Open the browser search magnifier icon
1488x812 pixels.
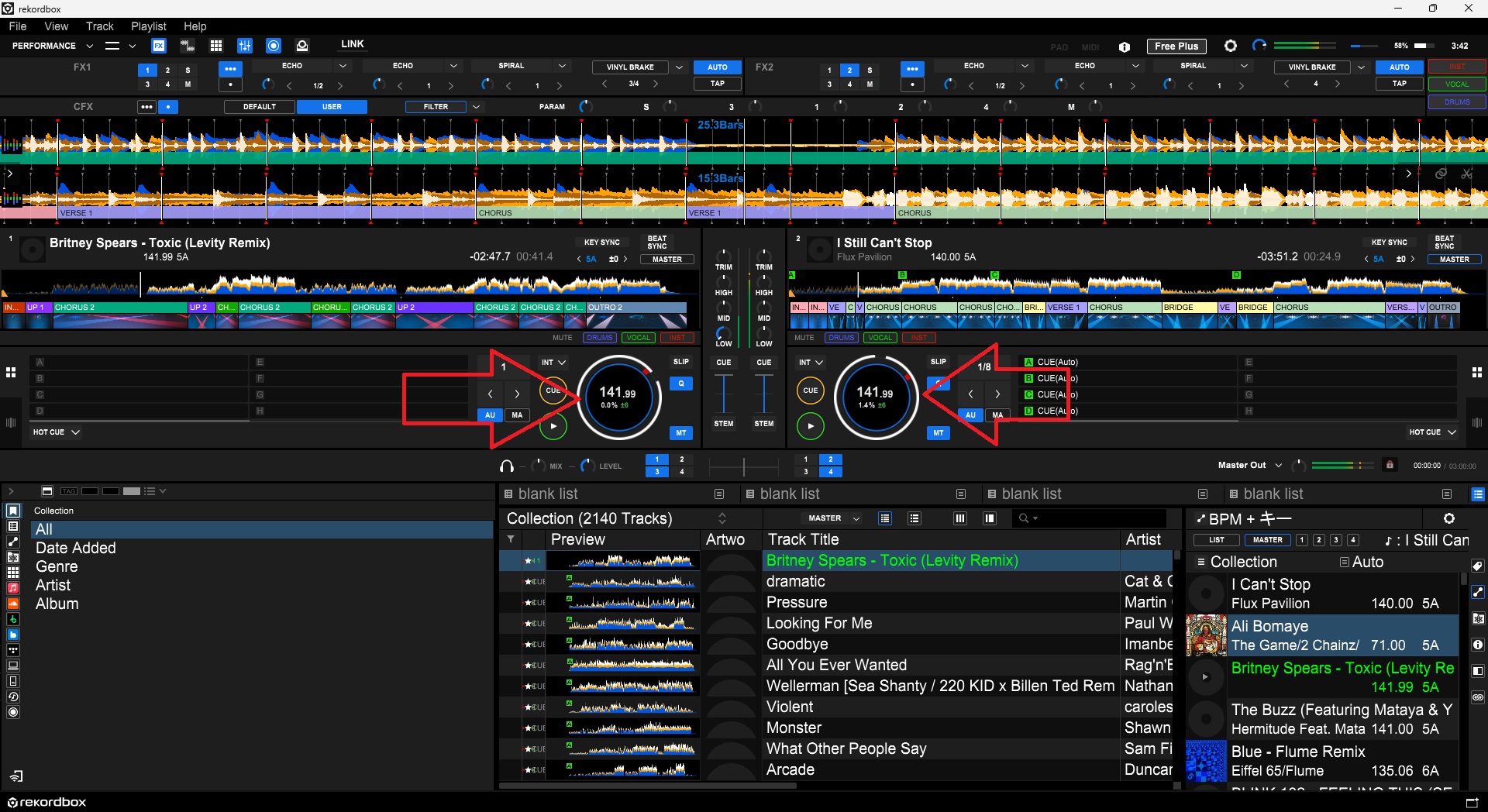[1025, 518]
